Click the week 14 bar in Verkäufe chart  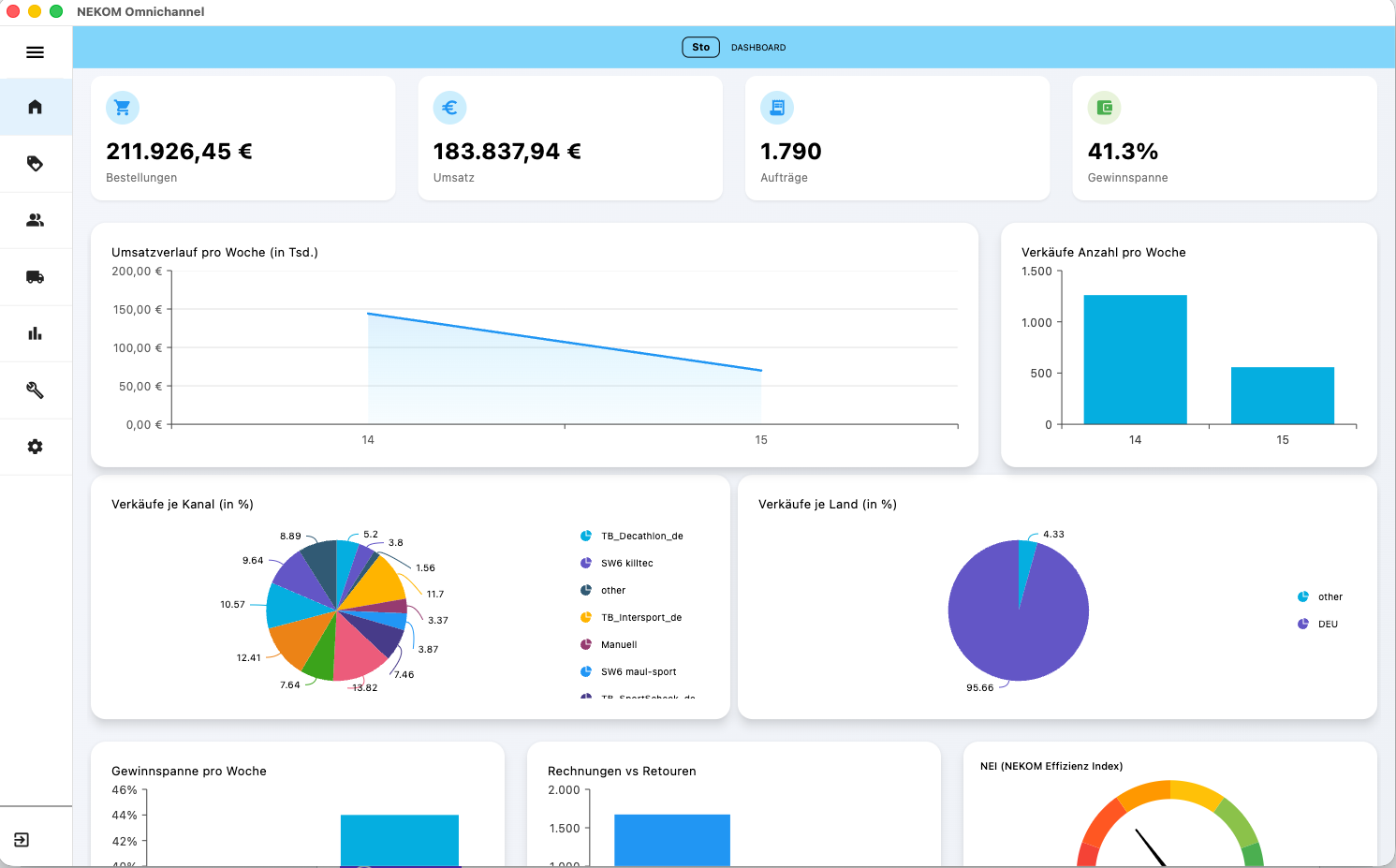1135,360
